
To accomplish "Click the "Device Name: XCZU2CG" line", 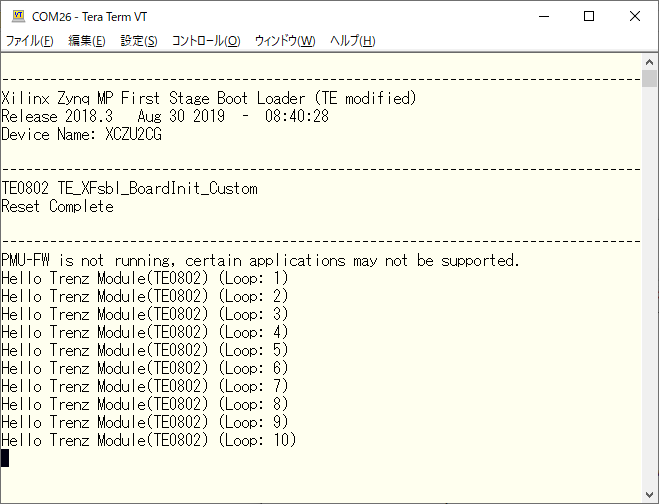I will 82,135.
